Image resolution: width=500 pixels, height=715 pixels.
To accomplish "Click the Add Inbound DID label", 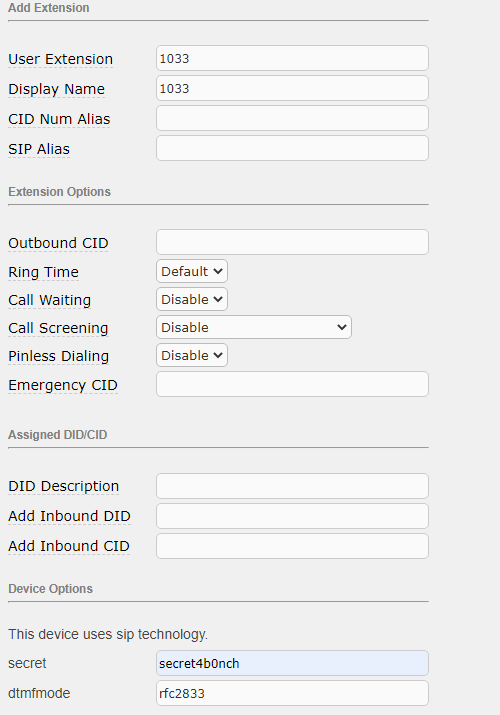I will pyautogui.click(x=69, y=516).
